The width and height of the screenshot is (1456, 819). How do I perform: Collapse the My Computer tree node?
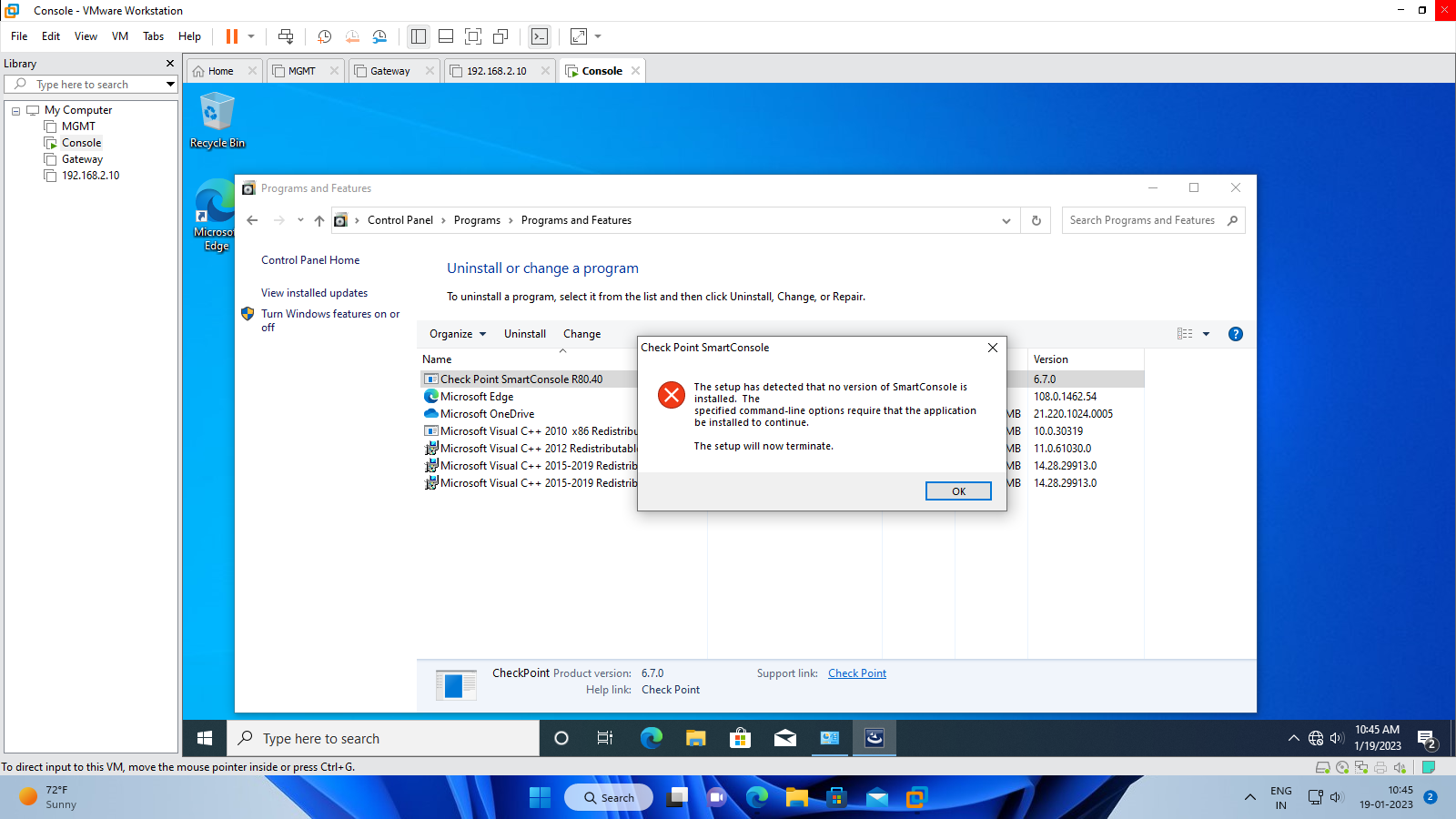(x=15, y=111)
